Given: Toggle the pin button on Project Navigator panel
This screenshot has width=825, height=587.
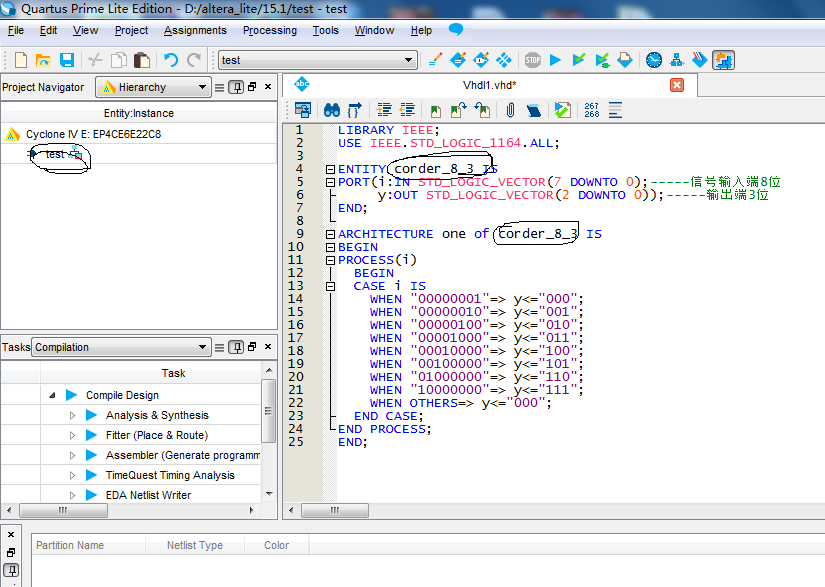Looking at the screenshot, I should click(x=236, y=87).
